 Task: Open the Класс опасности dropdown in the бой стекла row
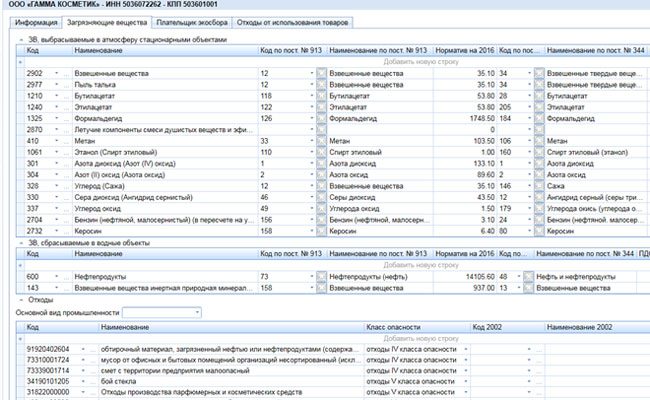(466, 381)
